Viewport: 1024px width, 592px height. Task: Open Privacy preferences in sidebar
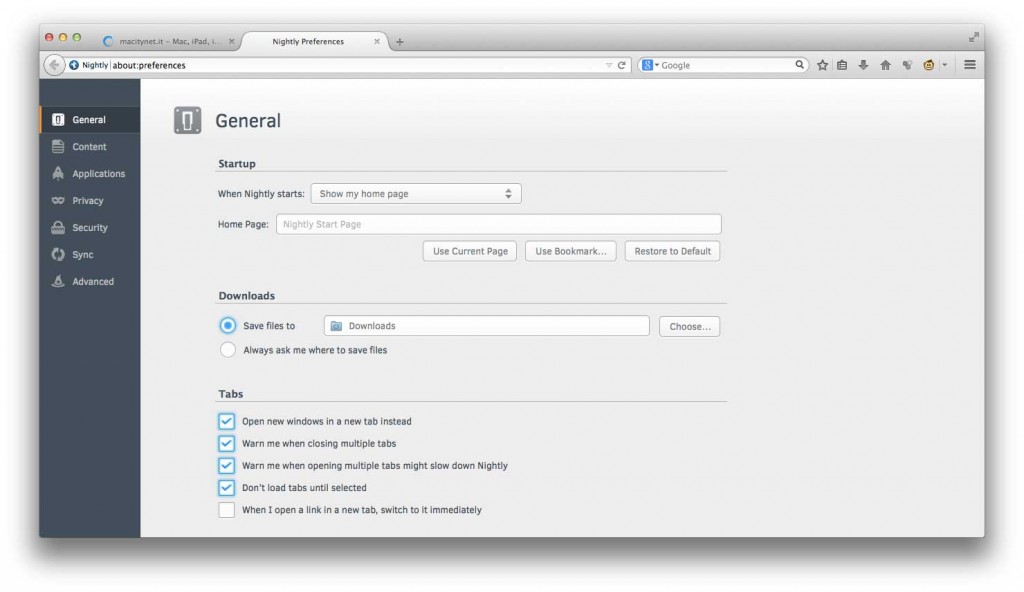89,201
